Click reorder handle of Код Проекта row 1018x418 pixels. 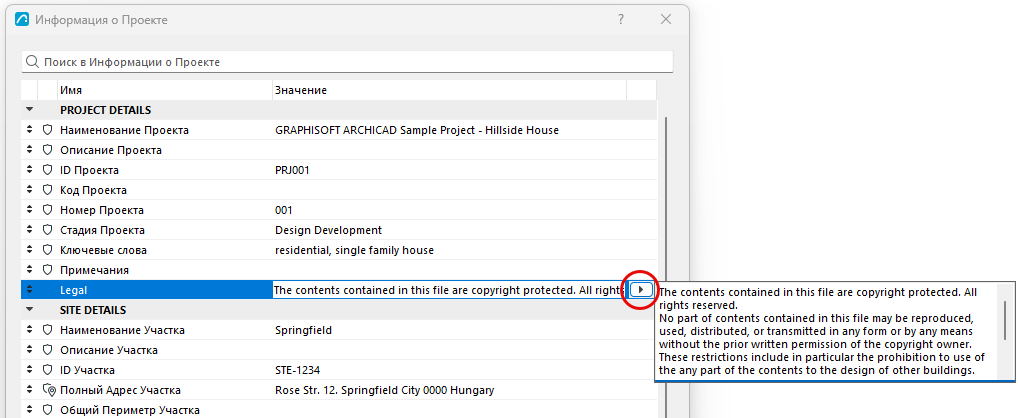click(x=29, y=190)
